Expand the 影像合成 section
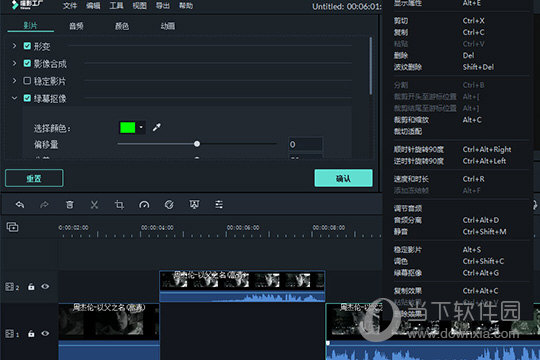This screenshot has height=360, width=540. pos(14,63)
